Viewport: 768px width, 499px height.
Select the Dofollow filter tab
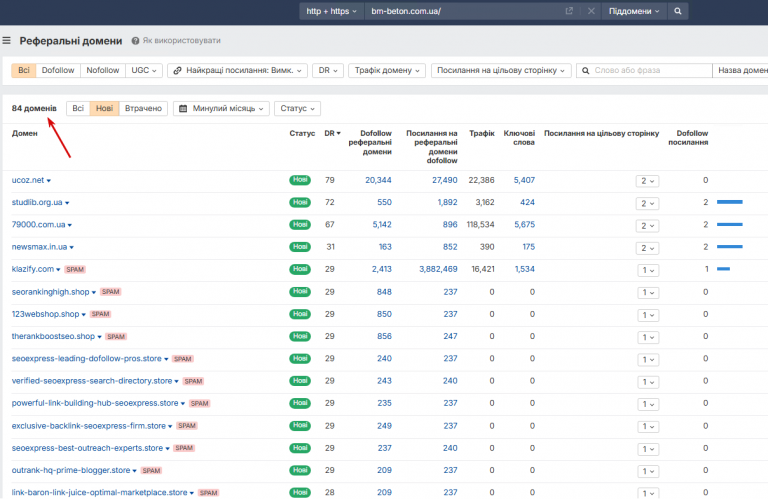point(58,71)
